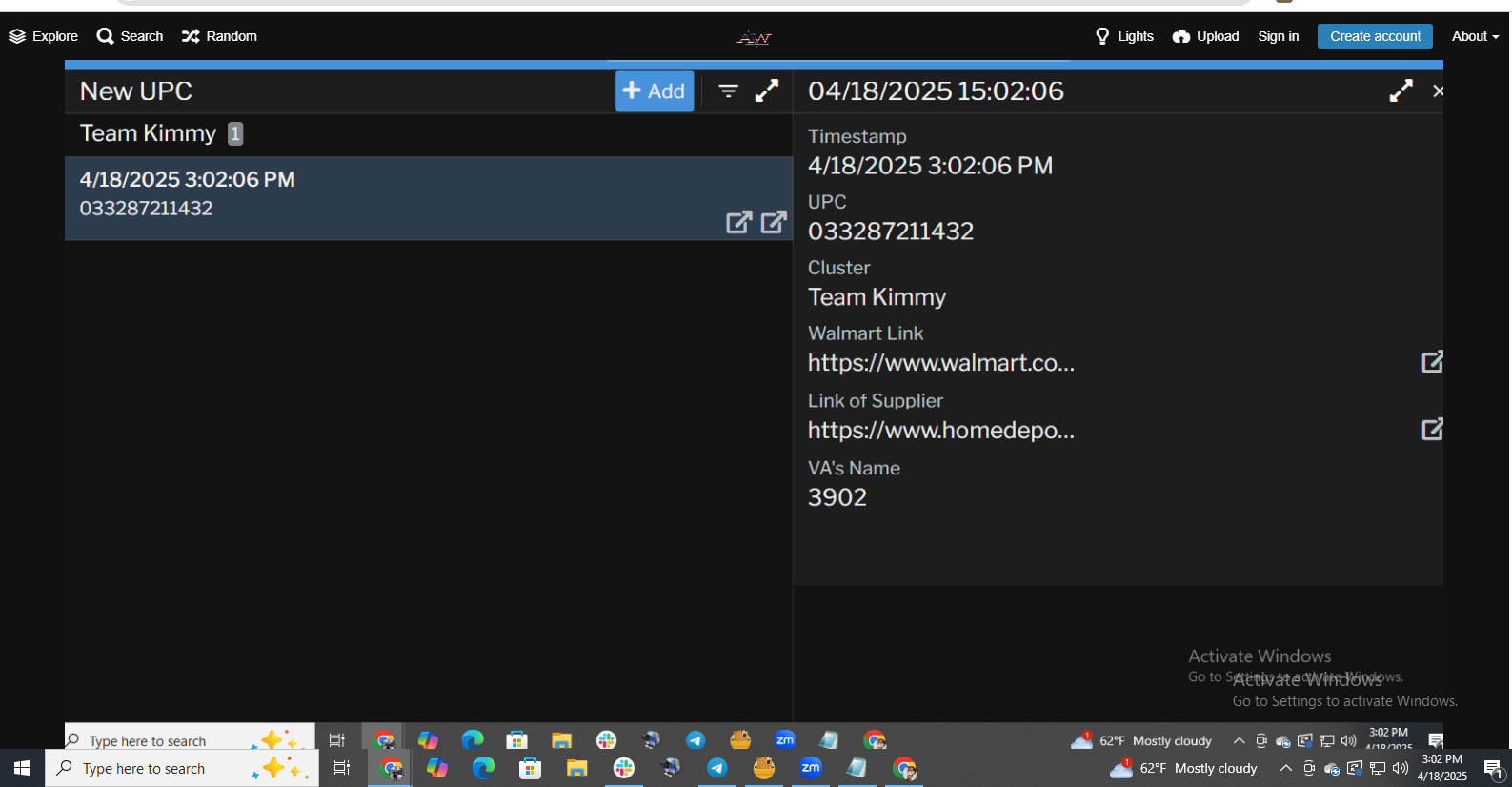Click the Random shuffle icon
Viewport: 1512px width, 787px height.
pyautogui.click(x=191, y=36)
